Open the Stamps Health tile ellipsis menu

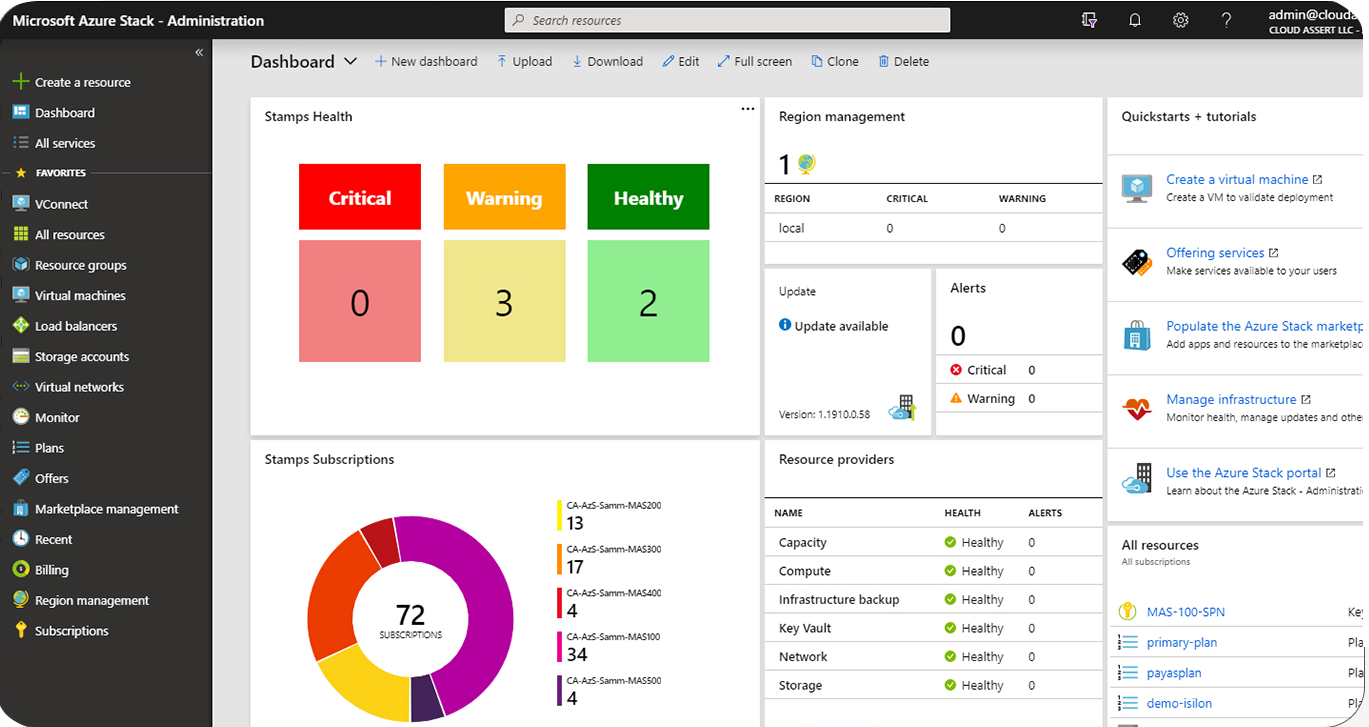[748, 109]
